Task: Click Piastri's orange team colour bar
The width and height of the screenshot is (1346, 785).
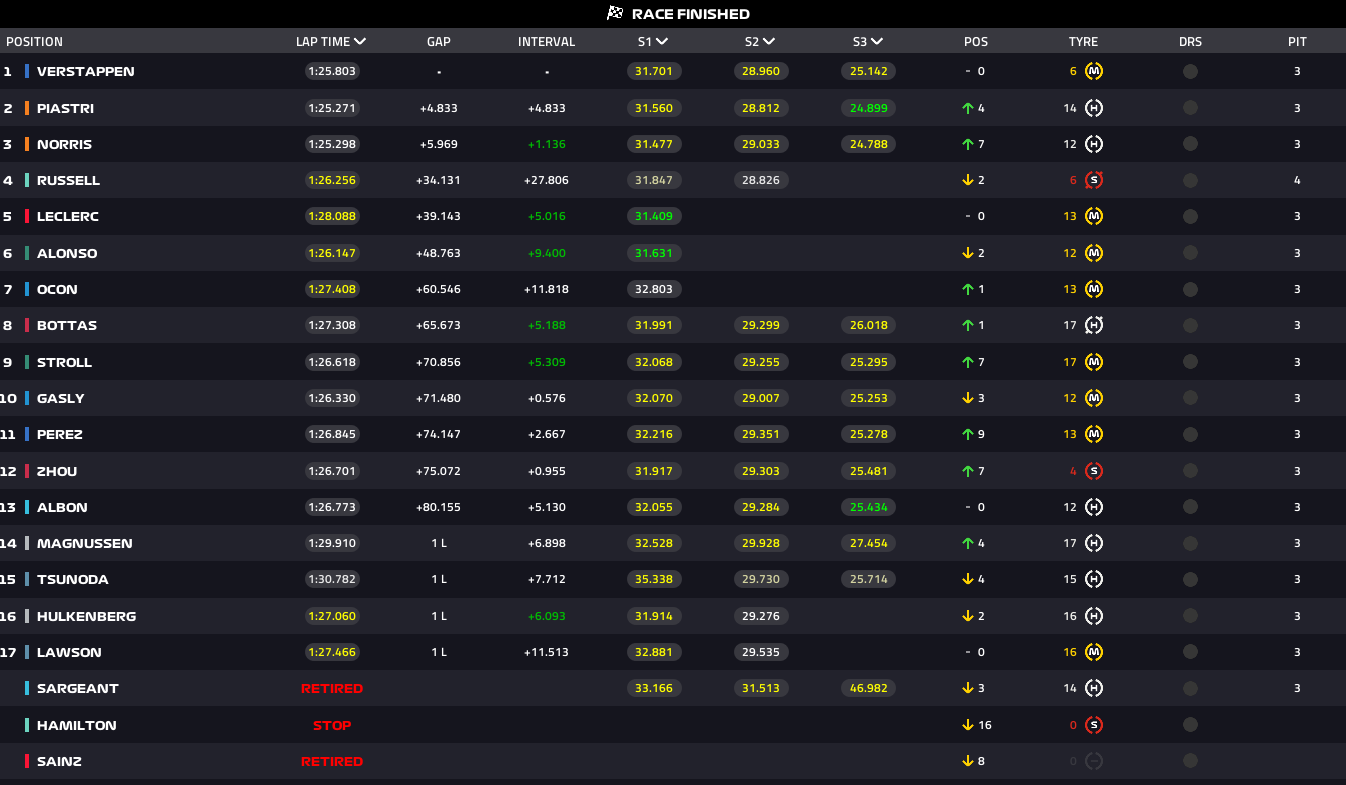Action: pyautogui.click(x=27, y=108)
